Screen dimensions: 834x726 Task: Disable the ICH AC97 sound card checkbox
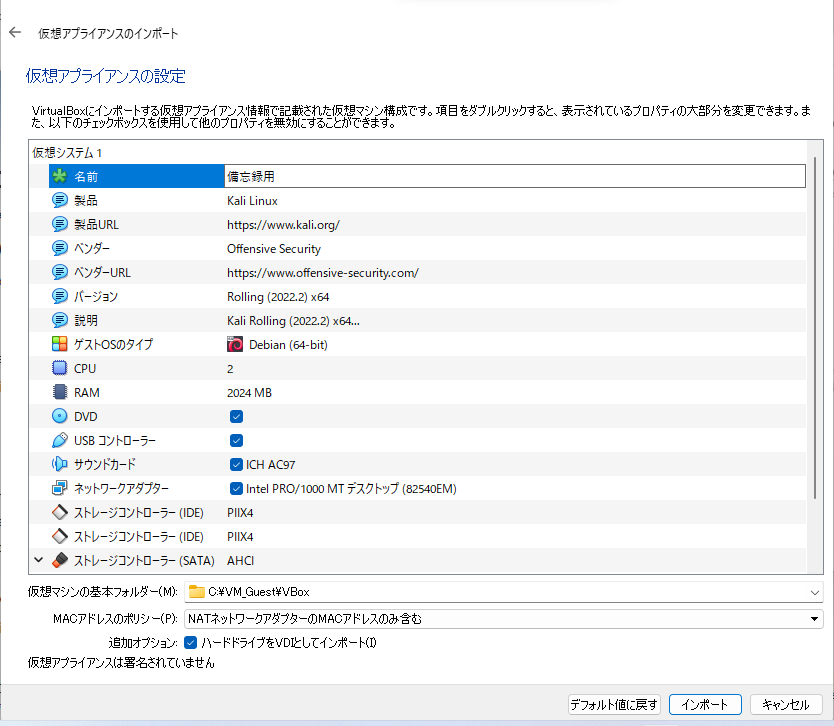click(237, 464)
